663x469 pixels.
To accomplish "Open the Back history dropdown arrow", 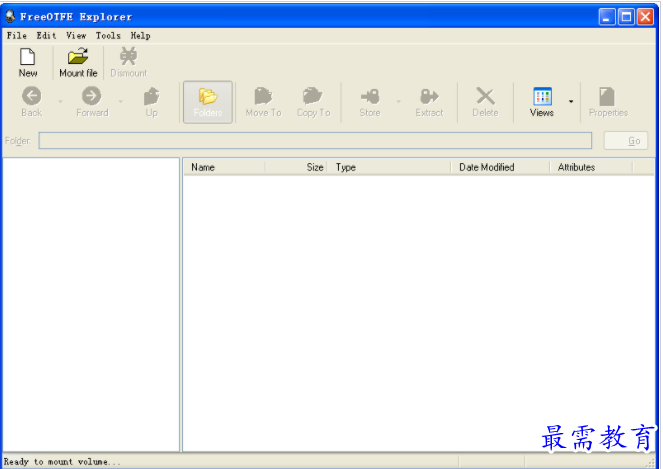I will [60, 101].
